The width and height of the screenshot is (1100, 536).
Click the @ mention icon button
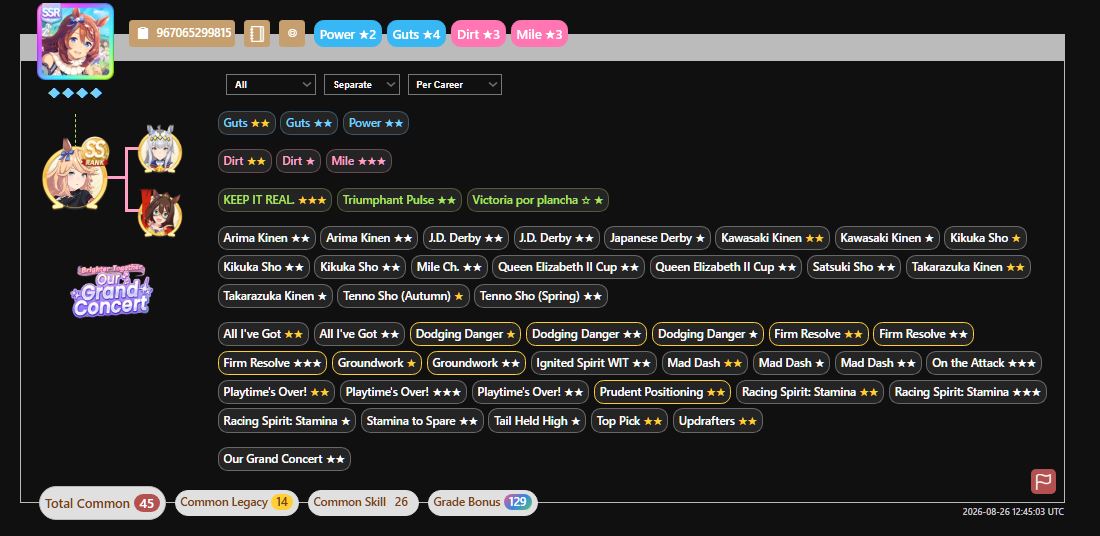(292, 34)
